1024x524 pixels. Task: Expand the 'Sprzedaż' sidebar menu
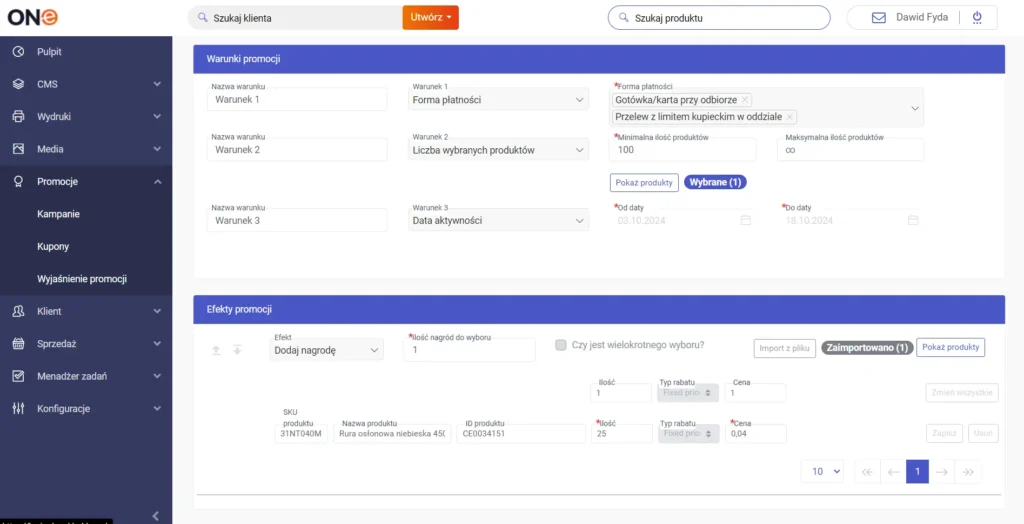coord(85,343)
